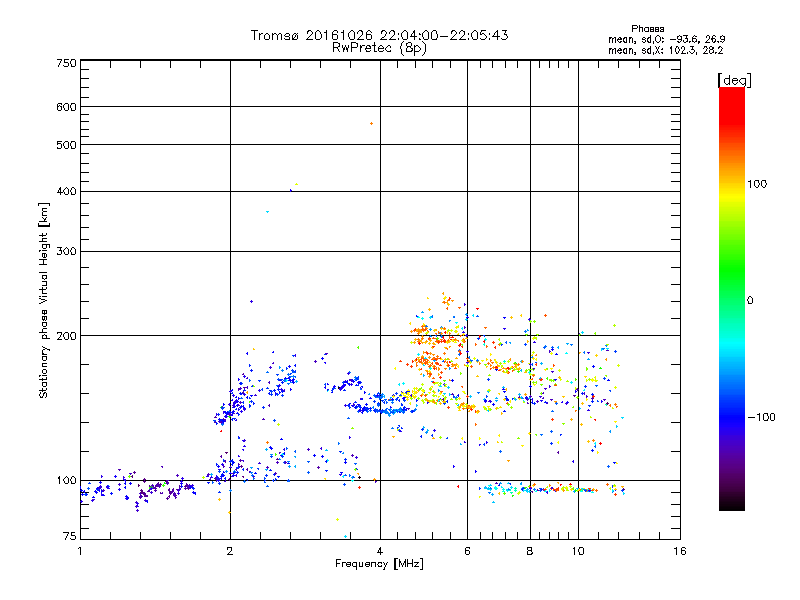Click the x-axis '8' tick label
The image size is (800, 600).
pyautogui.click(x=530, y=551)
